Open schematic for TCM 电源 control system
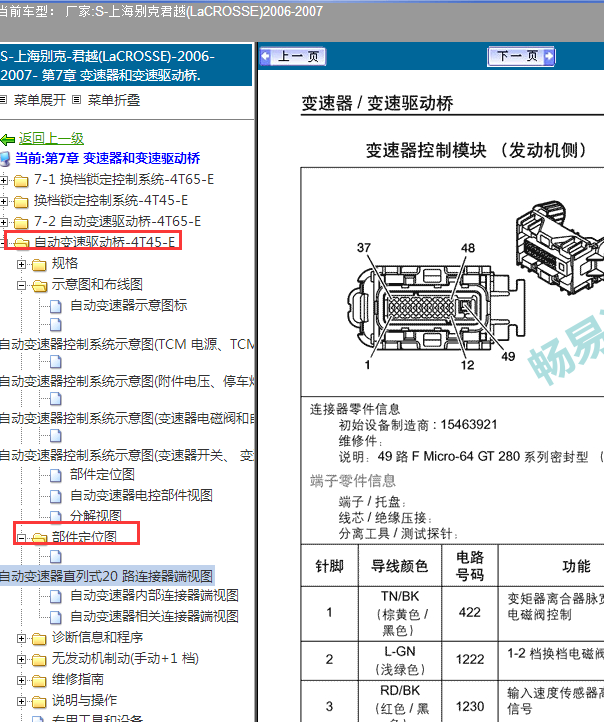Screen dimensions: 604x722 [127, 344]
